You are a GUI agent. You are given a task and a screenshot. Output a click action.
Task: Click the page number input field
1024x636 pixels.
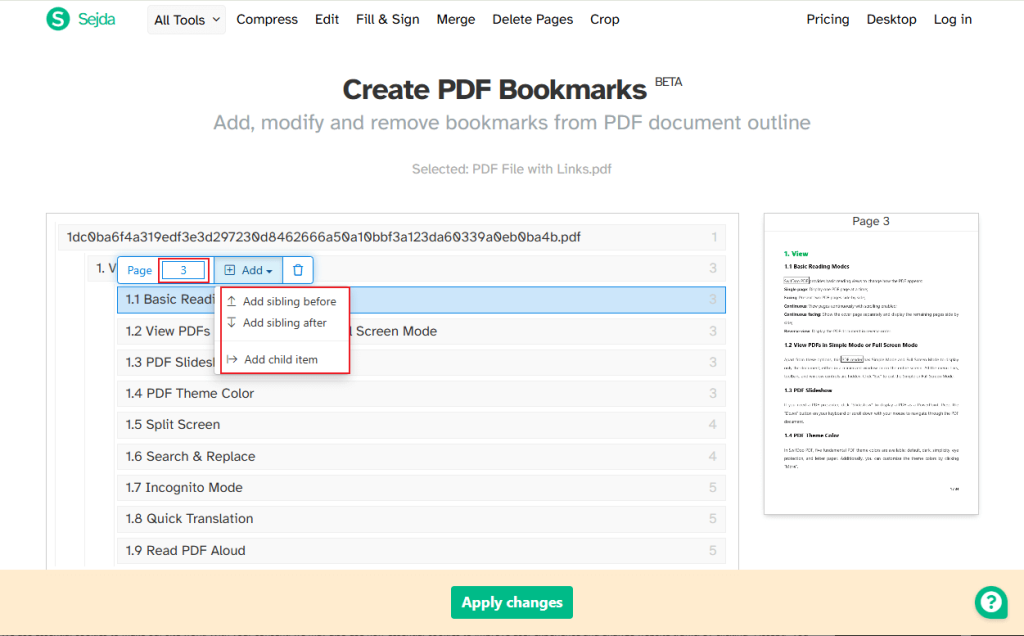[x=183, y=270]
